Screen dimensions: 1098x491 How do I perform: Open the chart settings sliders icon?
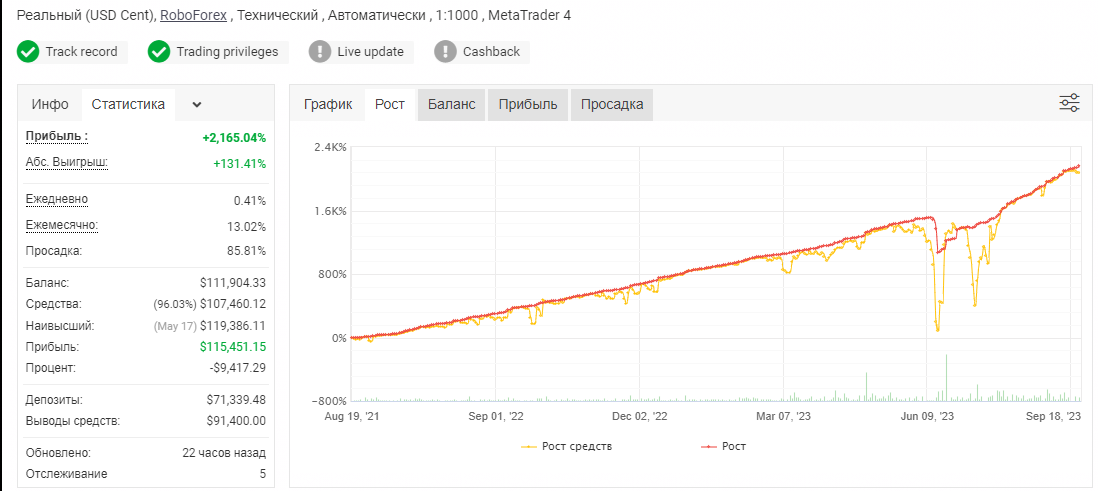(1069, 103)
